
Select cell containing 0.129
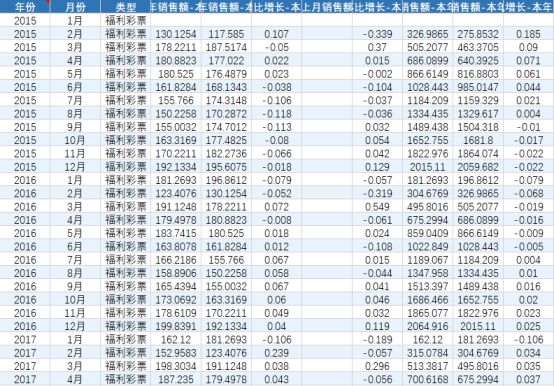coord(377,167)
